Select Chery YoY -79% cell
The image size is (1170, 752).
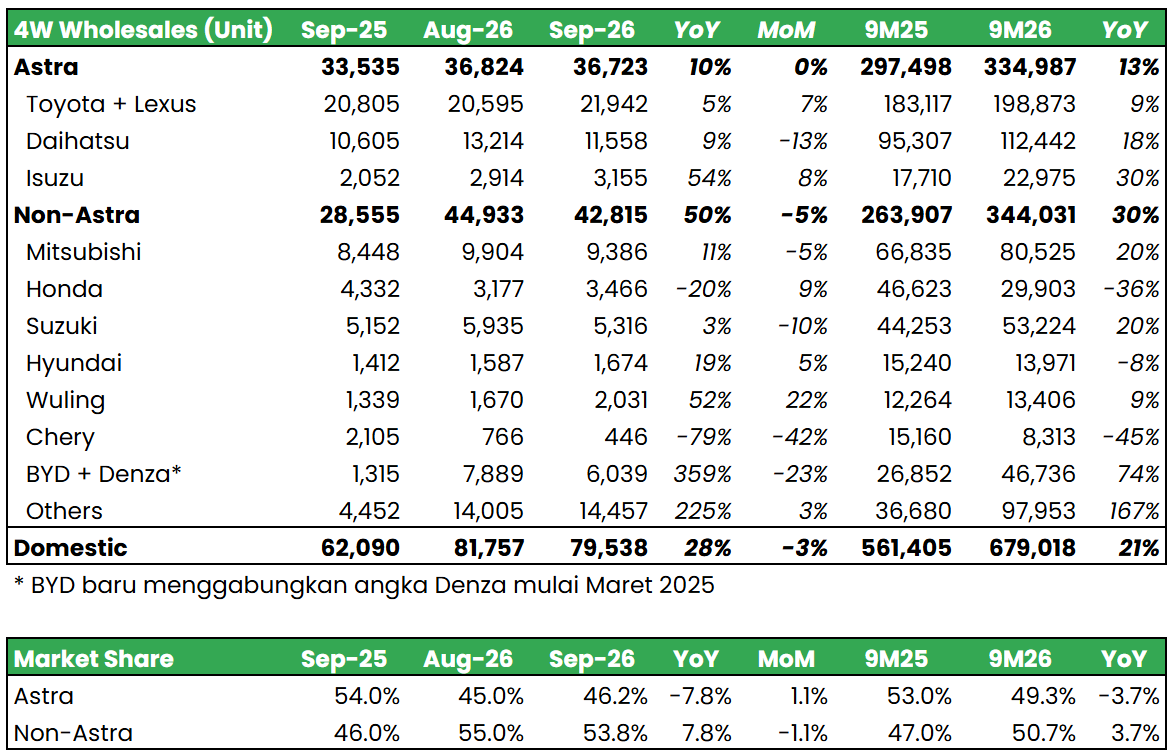(x=707, y=437)
